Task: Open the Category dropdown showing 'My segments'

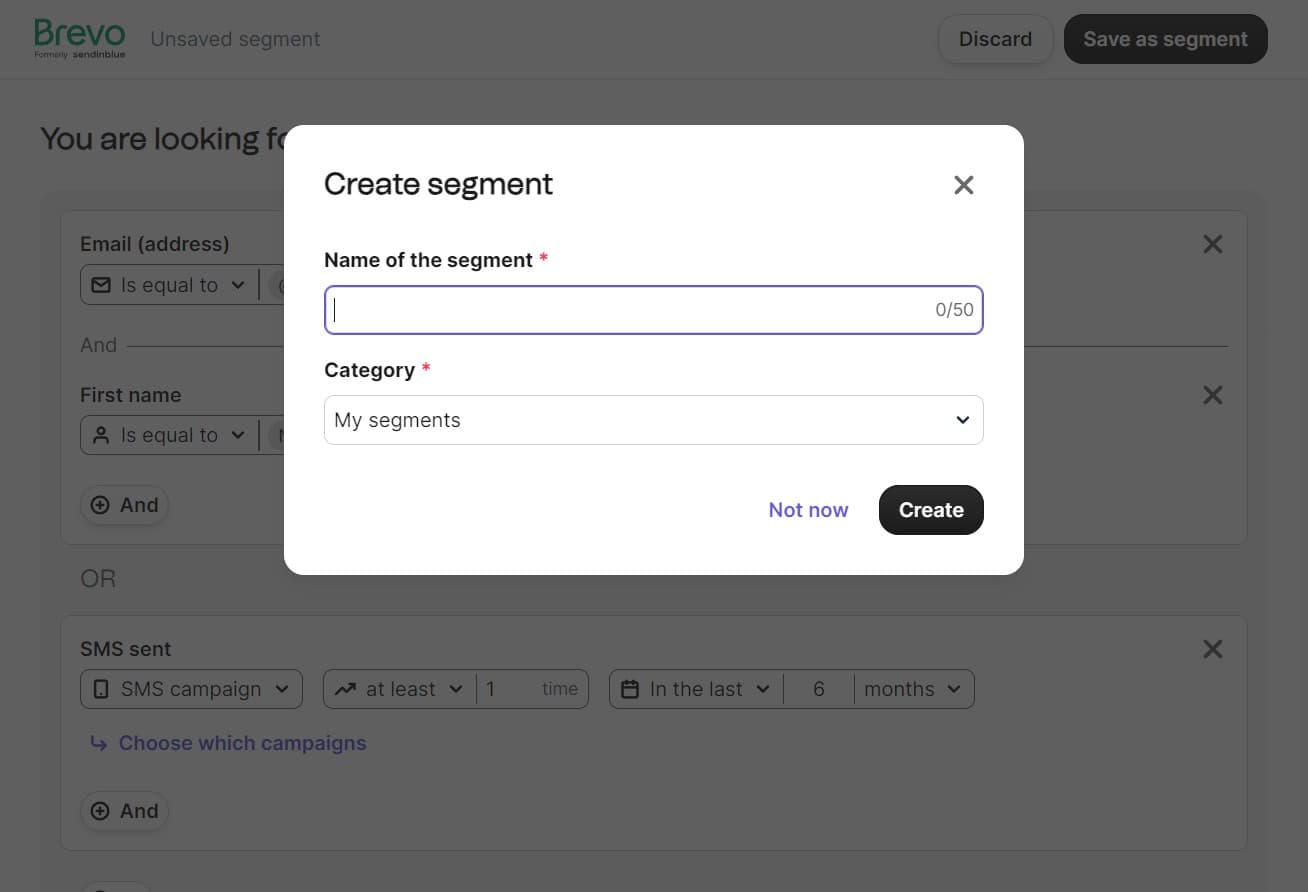Action: pyautogui.click(x=653, y=420)
